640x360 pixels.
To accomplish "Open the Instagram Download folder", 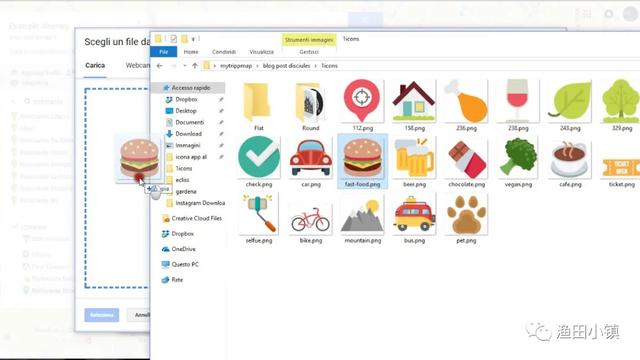I will tap(200, 203).
